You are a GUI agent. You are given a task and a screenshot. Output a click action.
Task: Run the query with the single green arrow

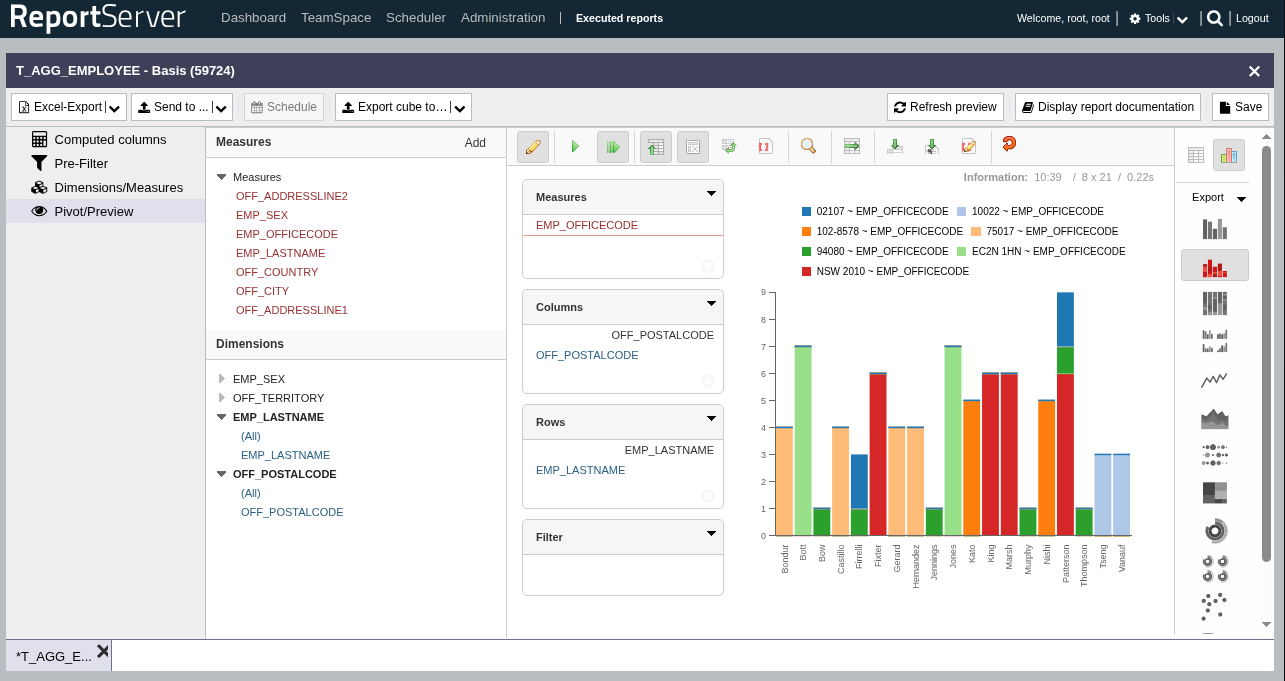coord(575,147)
